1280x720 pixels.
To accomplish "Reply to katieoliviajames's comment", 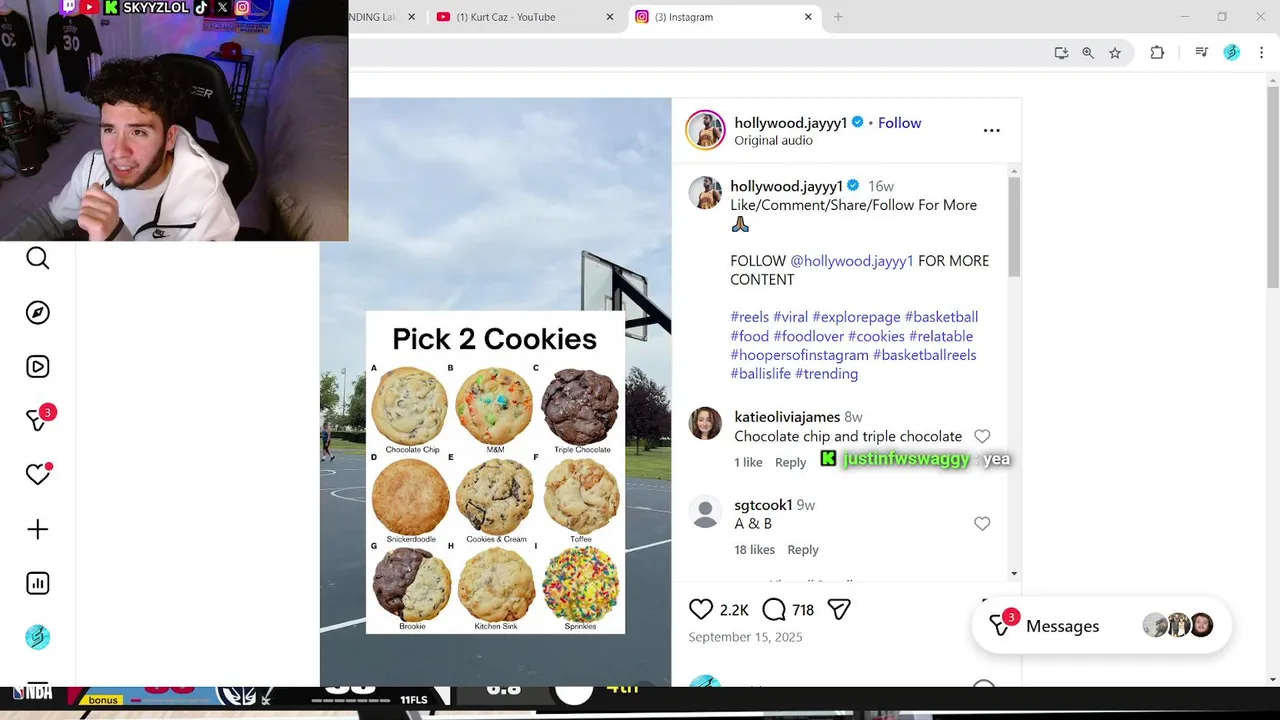I will pos(790,462).
